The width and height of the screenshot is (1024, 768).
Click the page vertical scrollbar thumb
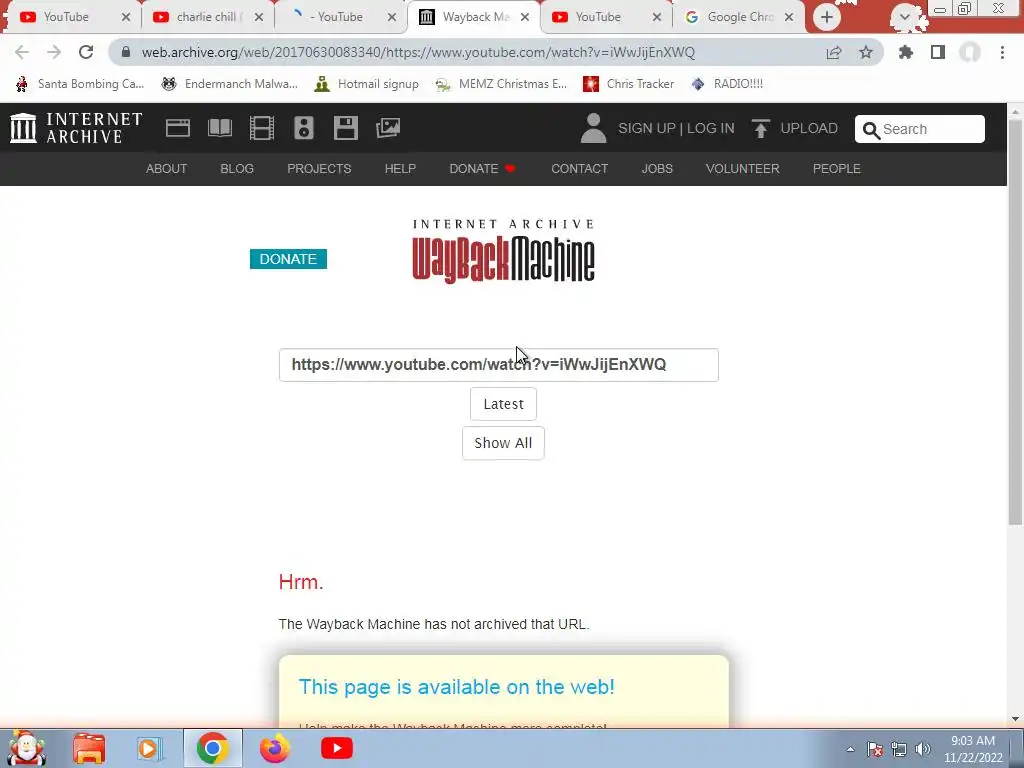click(x=1015, y=322)
